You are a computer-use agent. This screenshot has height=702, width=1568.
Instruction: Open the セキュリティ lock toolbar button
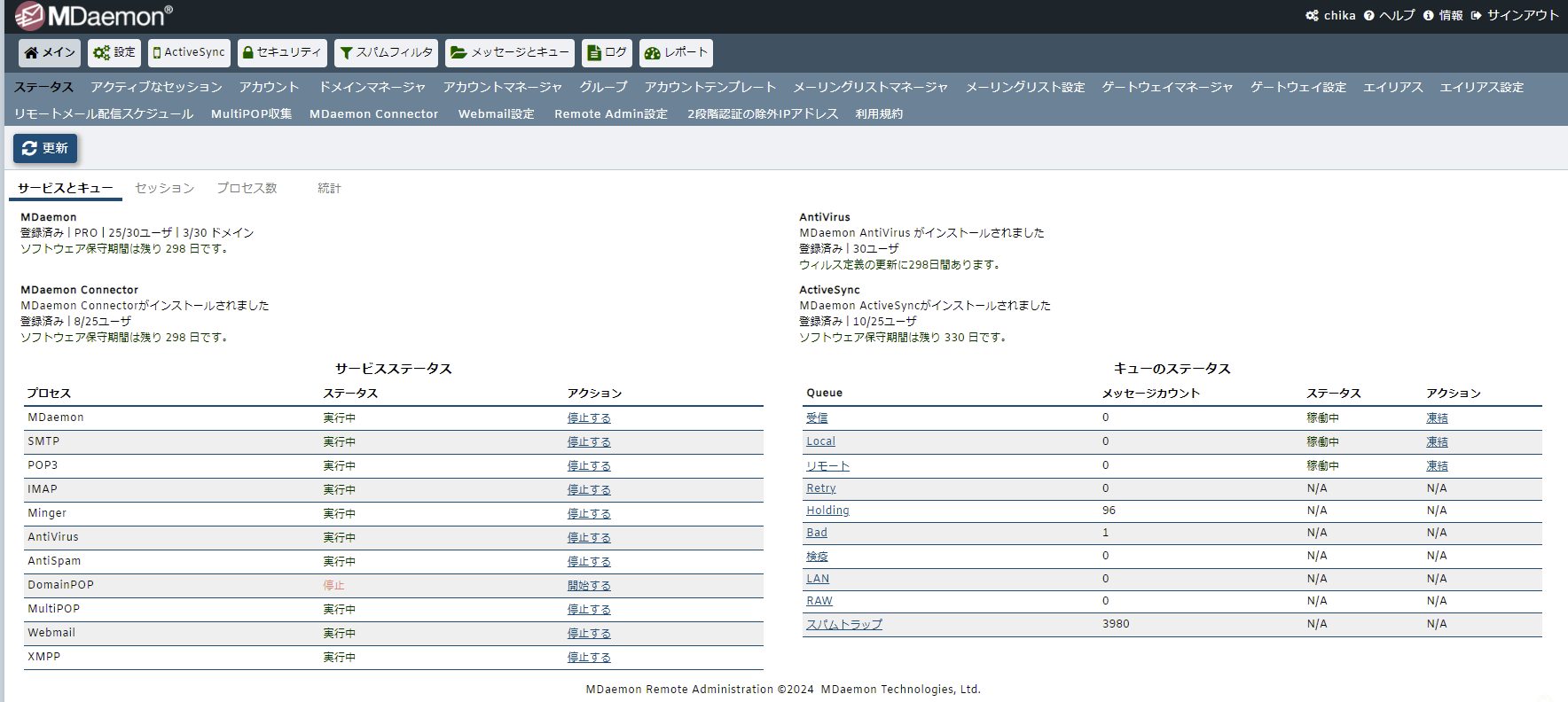pyautogui.click(x=282, y=53)
